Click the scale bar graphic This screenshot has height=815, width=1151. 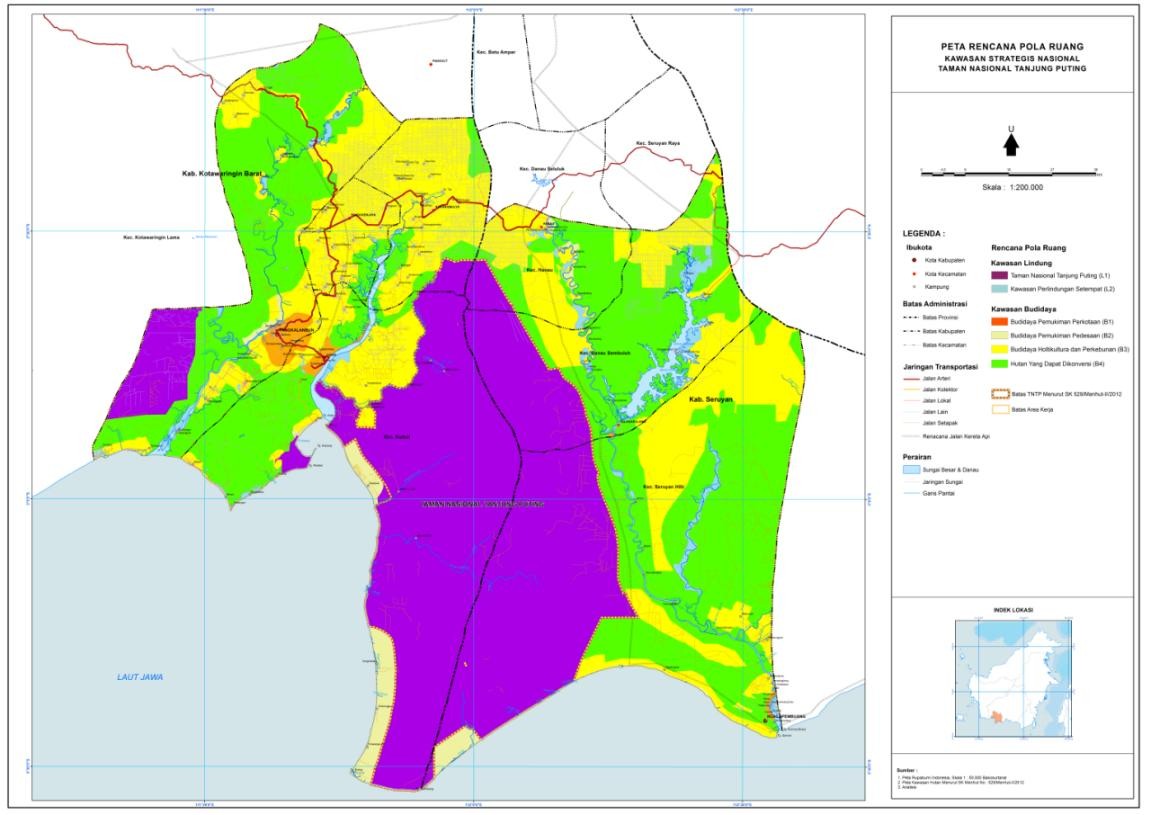(1010, 173)
